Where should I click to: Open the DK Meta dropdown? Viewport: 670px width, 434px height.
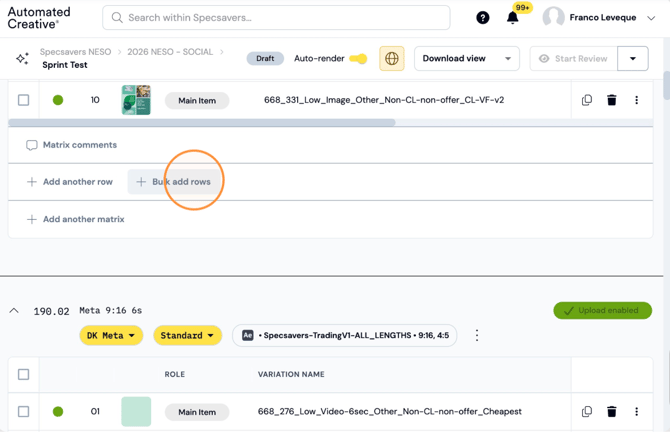111,335
